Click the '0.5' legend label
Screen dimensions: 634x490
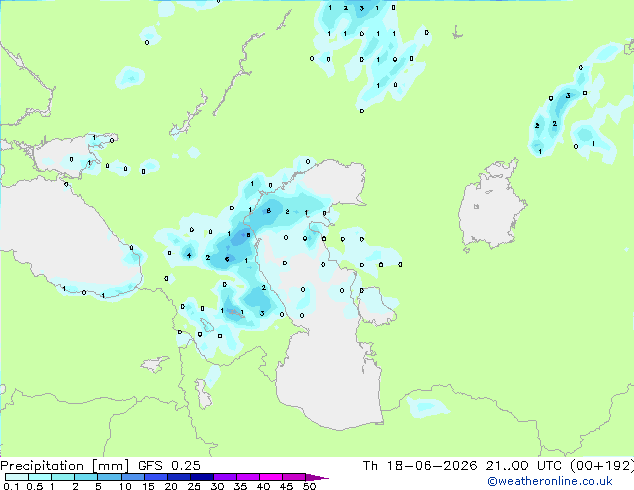[34, 486]
